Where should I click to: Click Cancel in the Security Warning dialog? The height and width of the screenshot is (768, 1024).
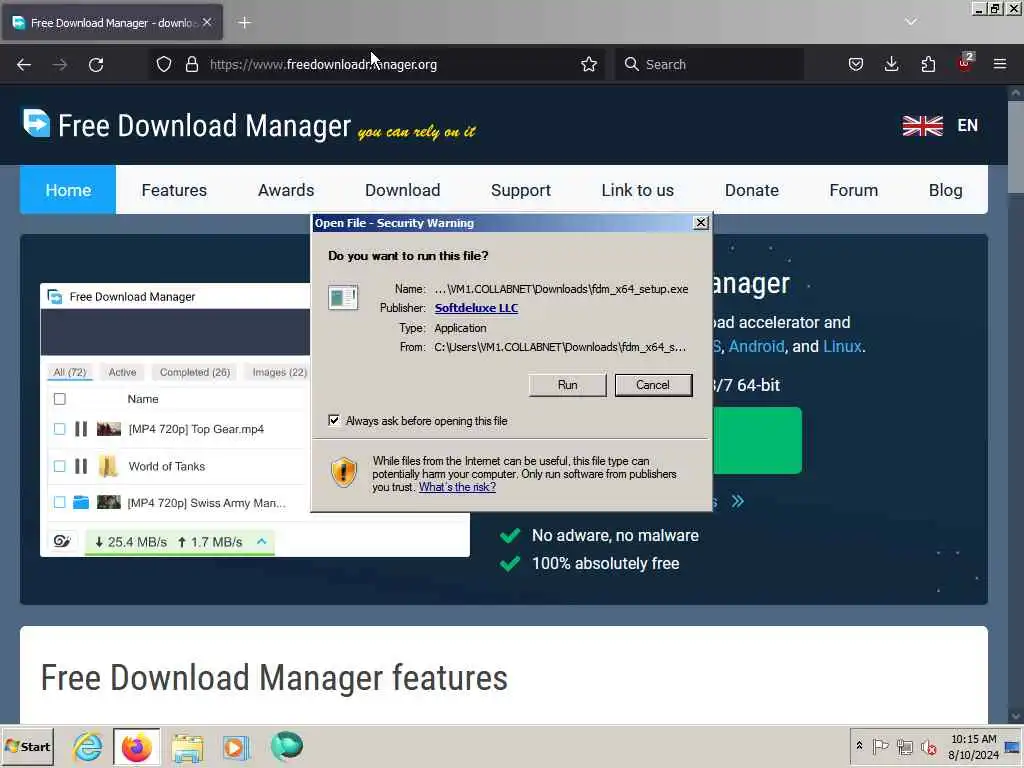653,385
